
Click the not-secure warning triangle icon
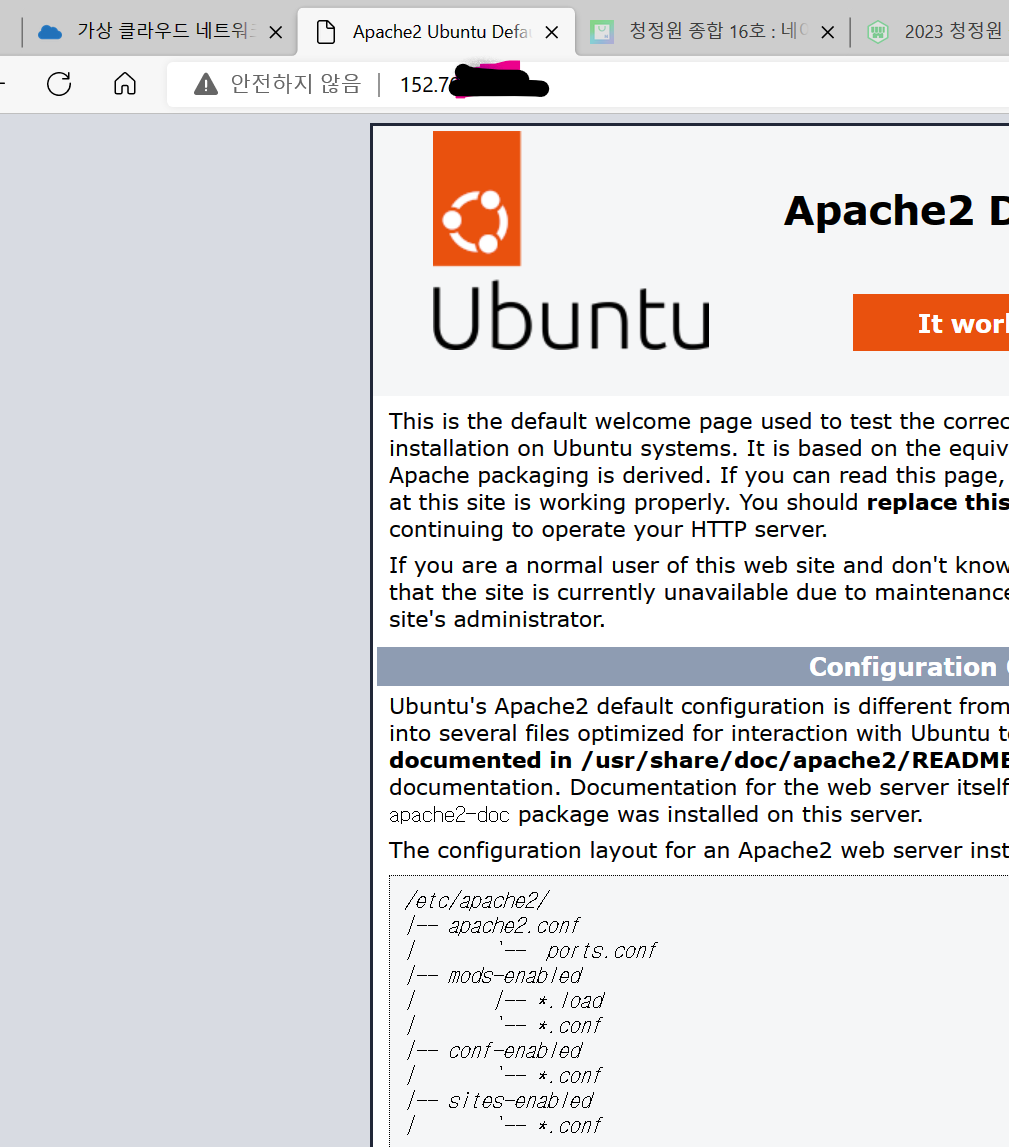pos(206,85)
